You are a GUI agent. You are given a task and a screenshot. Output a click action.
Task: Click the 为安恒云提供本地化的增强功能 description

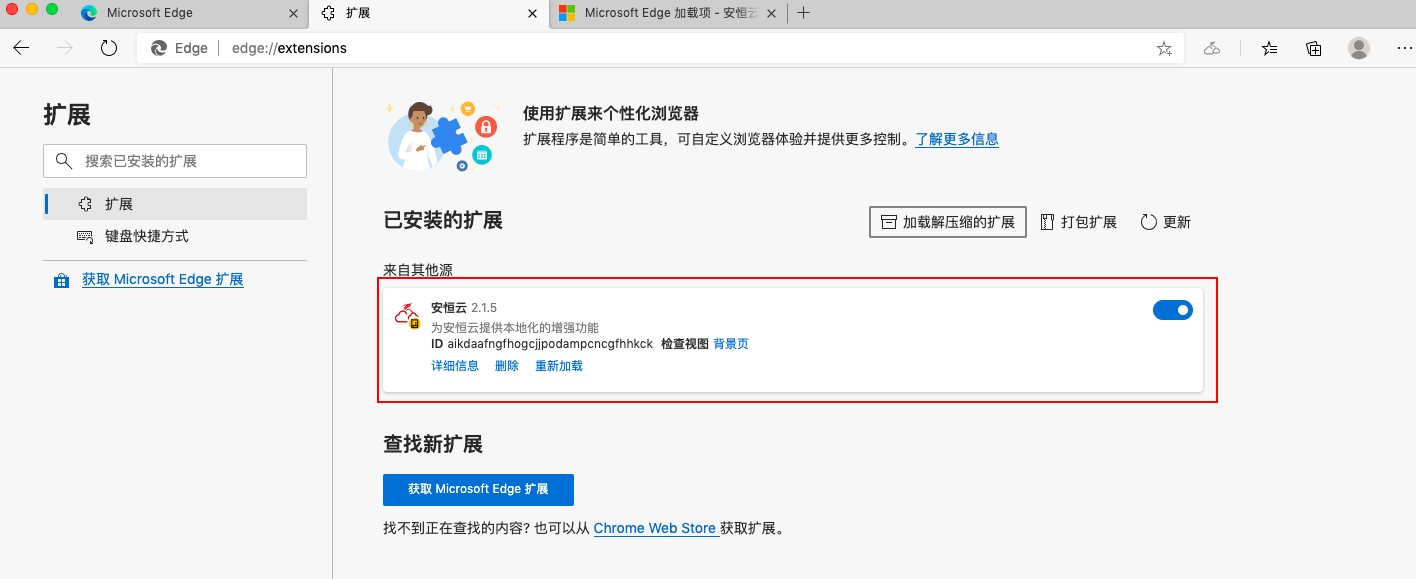click(x=515, y=328)
